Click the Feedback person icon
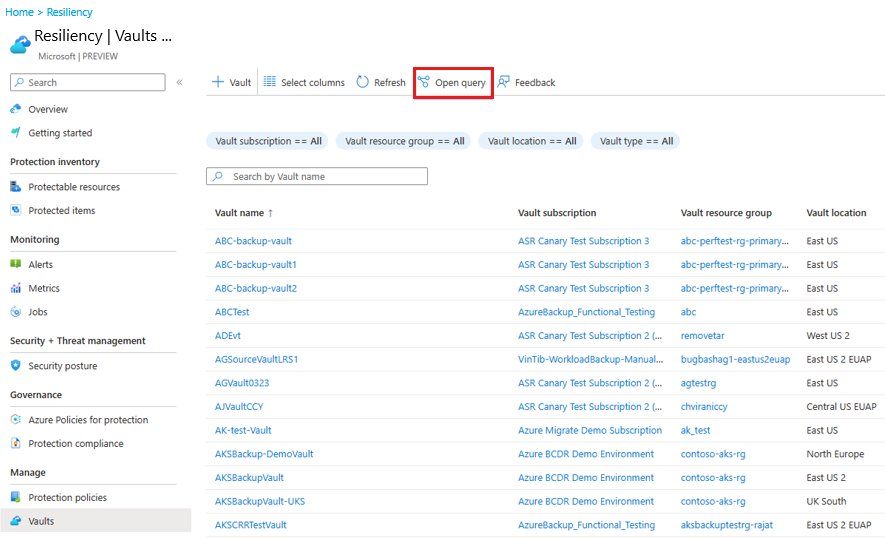The height and width of the screenshot is (538, 885). point(503,82)
